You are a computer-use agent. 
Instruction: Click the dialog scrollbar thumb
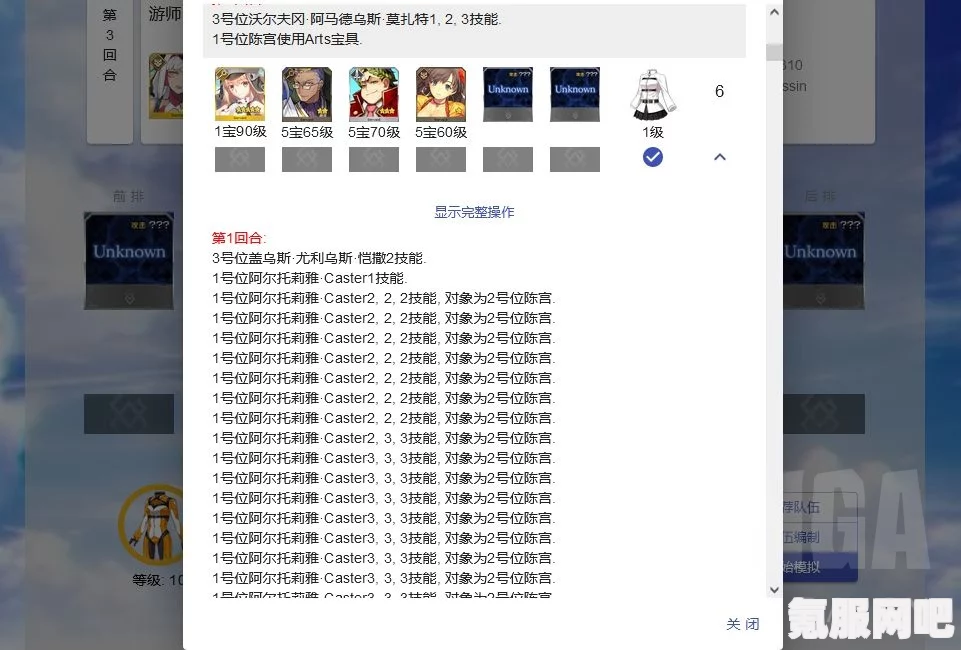(774, 52)
